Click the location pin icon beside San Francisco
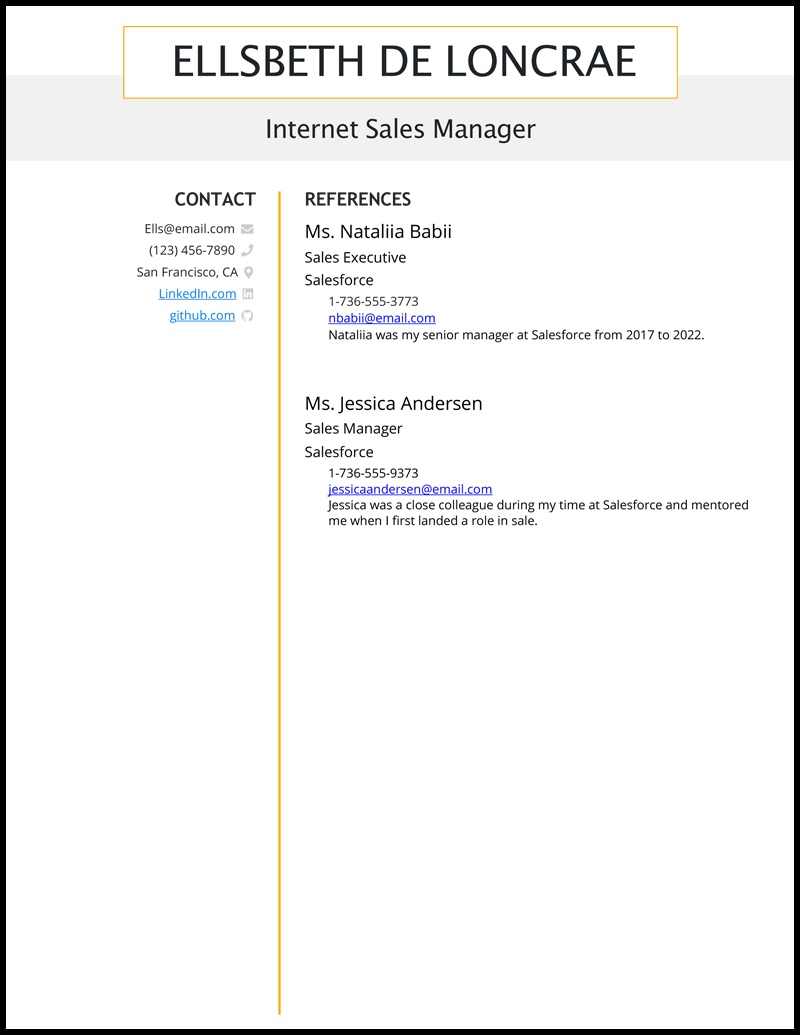800x1035 pixels. click(248, 272)
